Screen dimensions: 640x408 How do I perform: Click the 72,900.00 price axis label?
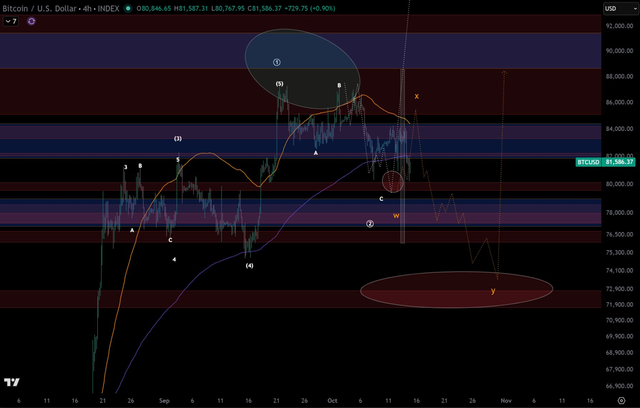pos(620,289)
